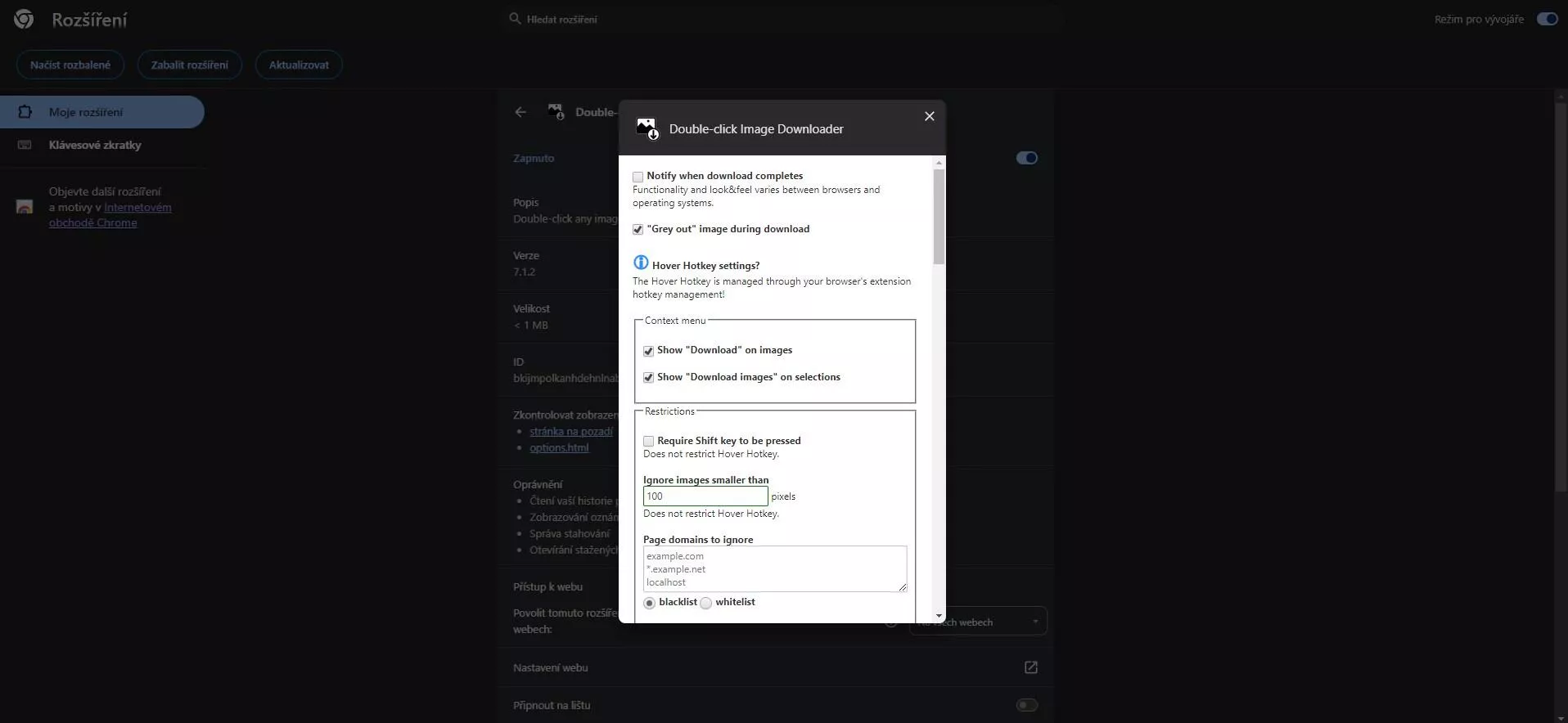
Task: Click the Double-click Image Downloader dialog icon
Action: point(647,128)
